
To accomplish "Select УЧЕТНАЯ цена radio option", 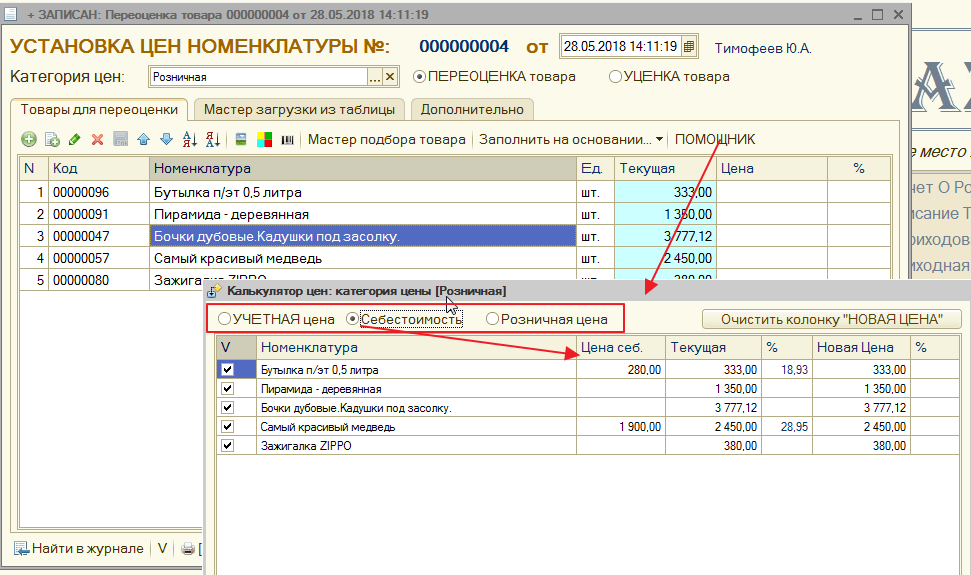I will click(x=224, y=319).
